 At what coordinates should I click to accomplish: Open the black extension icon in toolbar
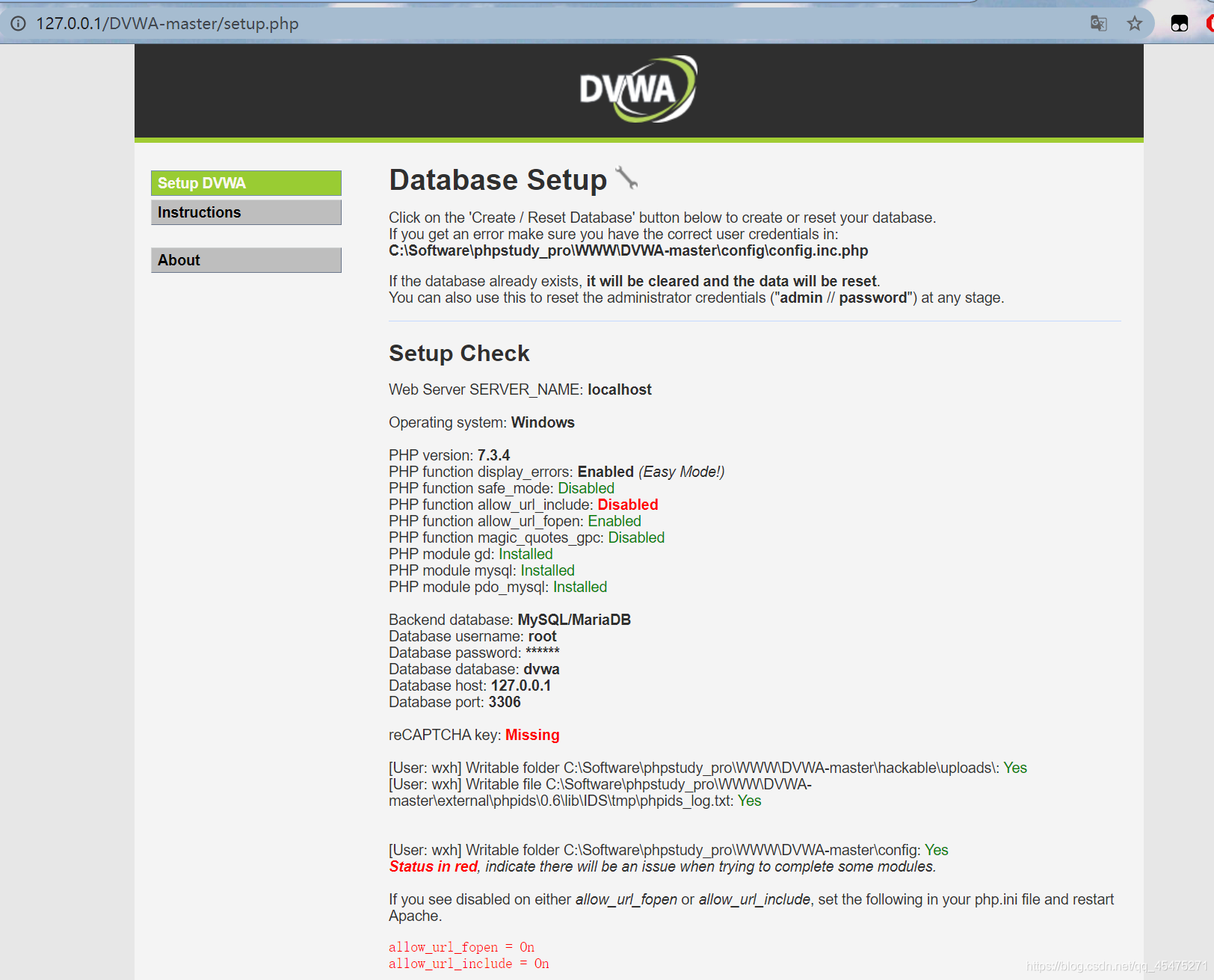(x=1180, y=23)
